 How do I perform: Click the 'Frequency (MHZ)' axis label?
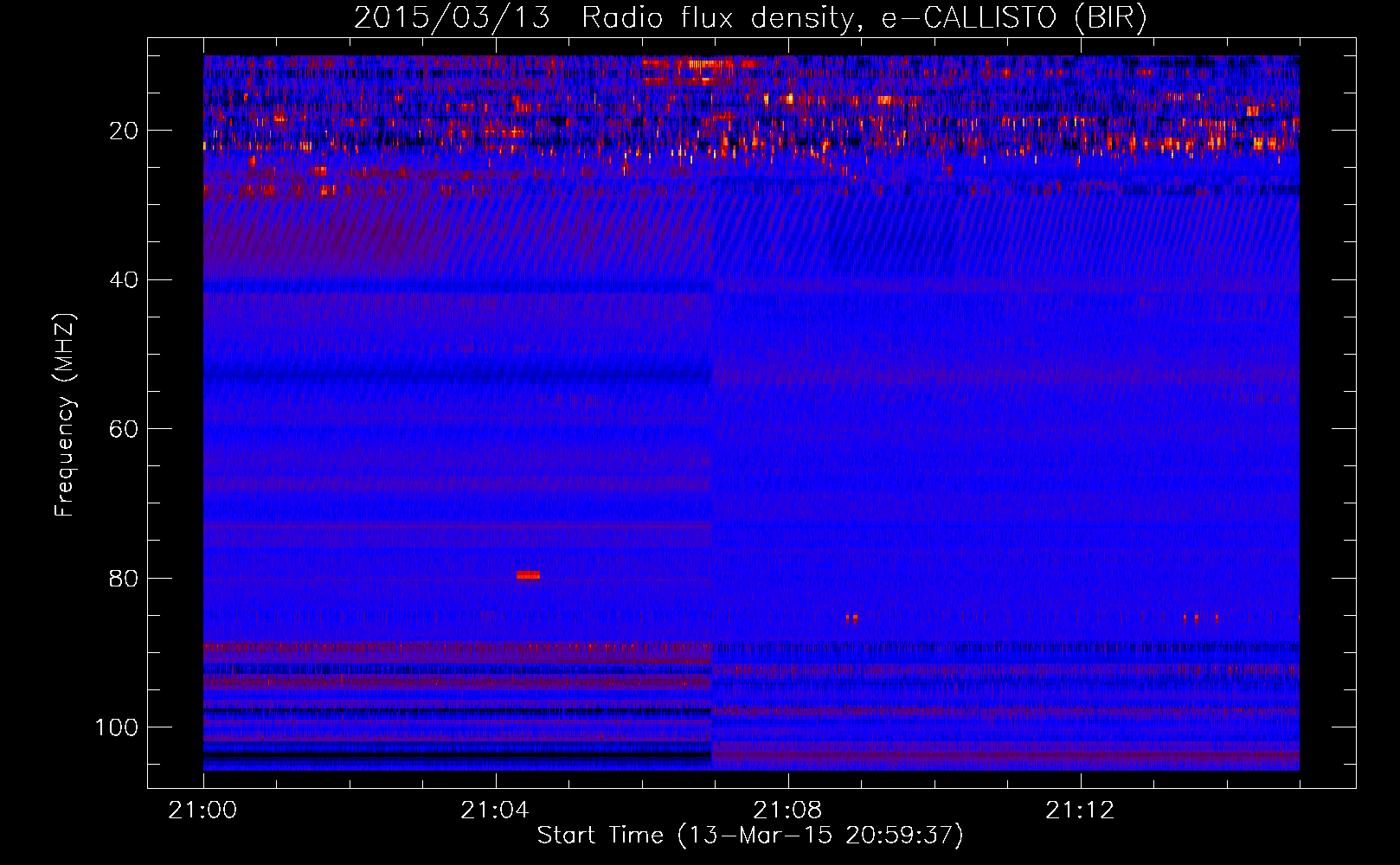[65, 415]
